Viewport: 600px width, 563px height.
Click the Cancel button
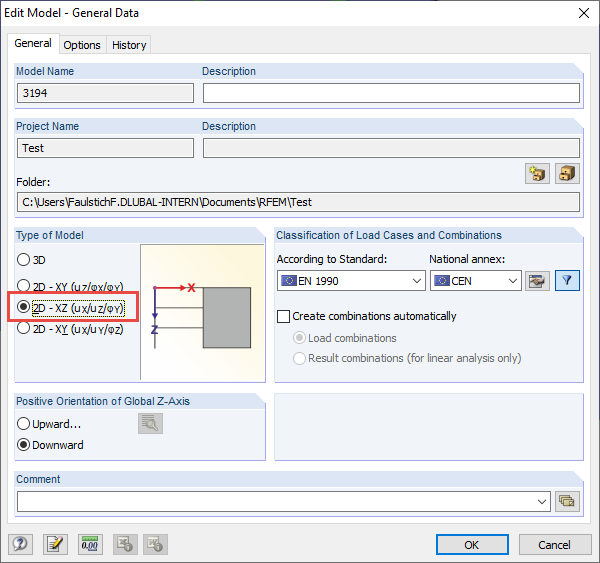(554, 545)
